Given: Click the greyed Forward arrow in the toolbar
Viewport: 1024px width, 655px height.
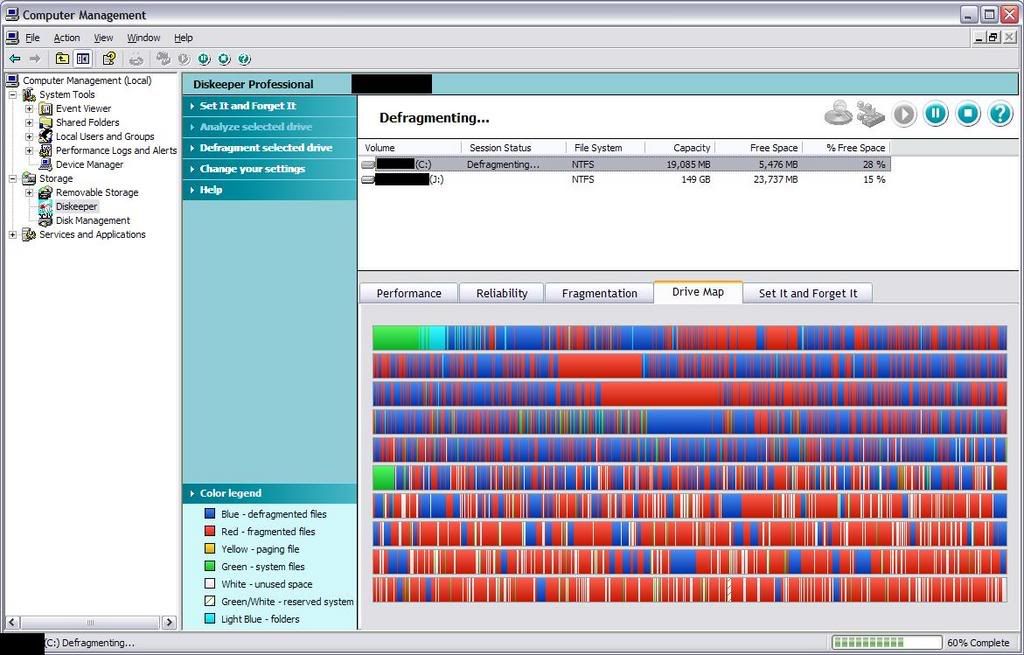Looking at the screenshot, I should coord(35,59).
